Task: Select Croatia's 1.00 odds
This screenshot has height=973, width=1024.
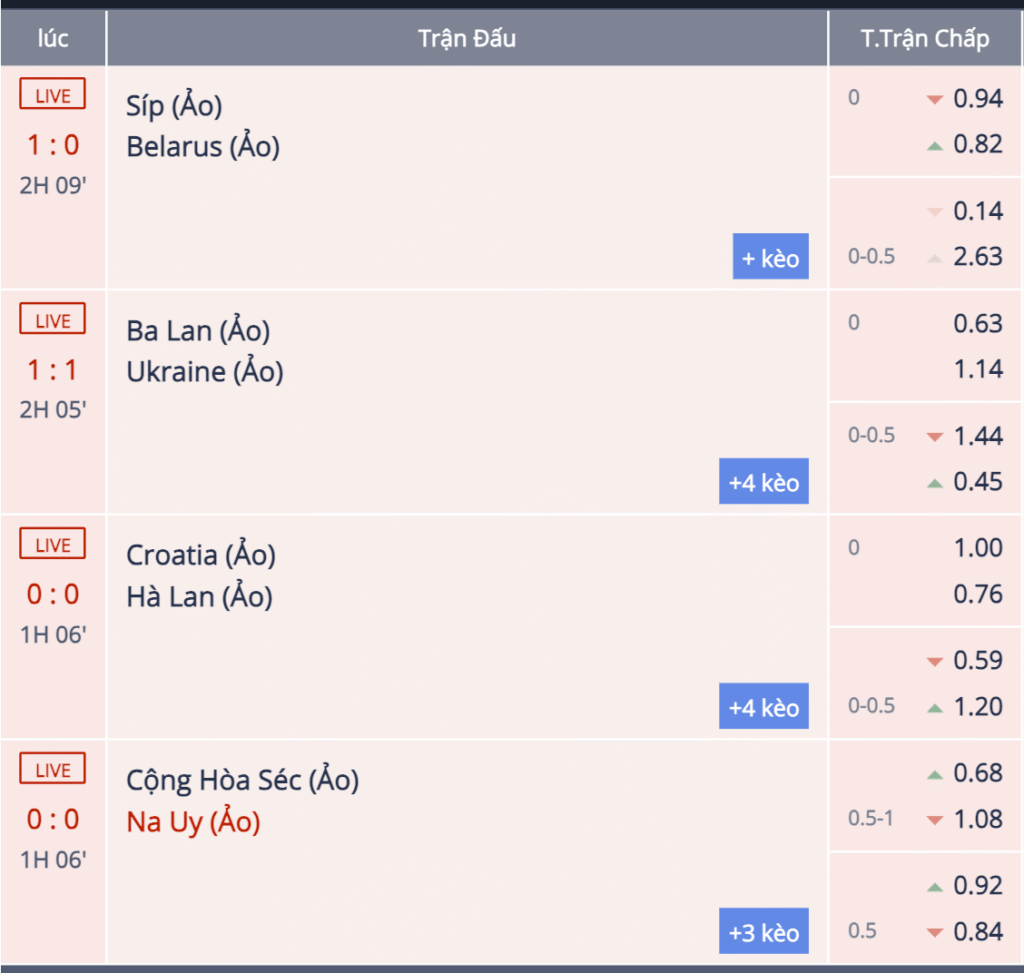Action: (x=977, y=548)
